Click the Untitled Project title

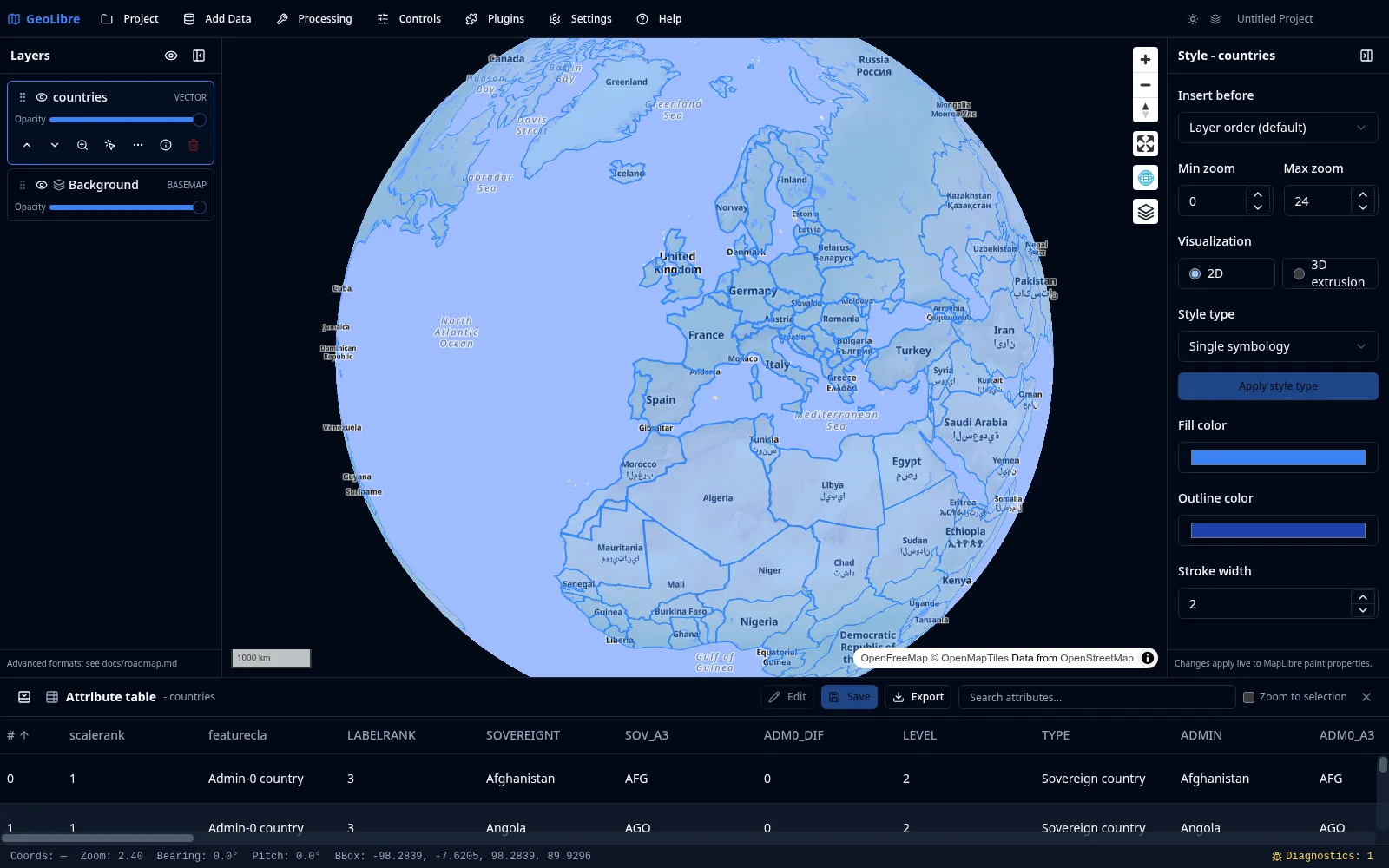[x=1274, y=19]
